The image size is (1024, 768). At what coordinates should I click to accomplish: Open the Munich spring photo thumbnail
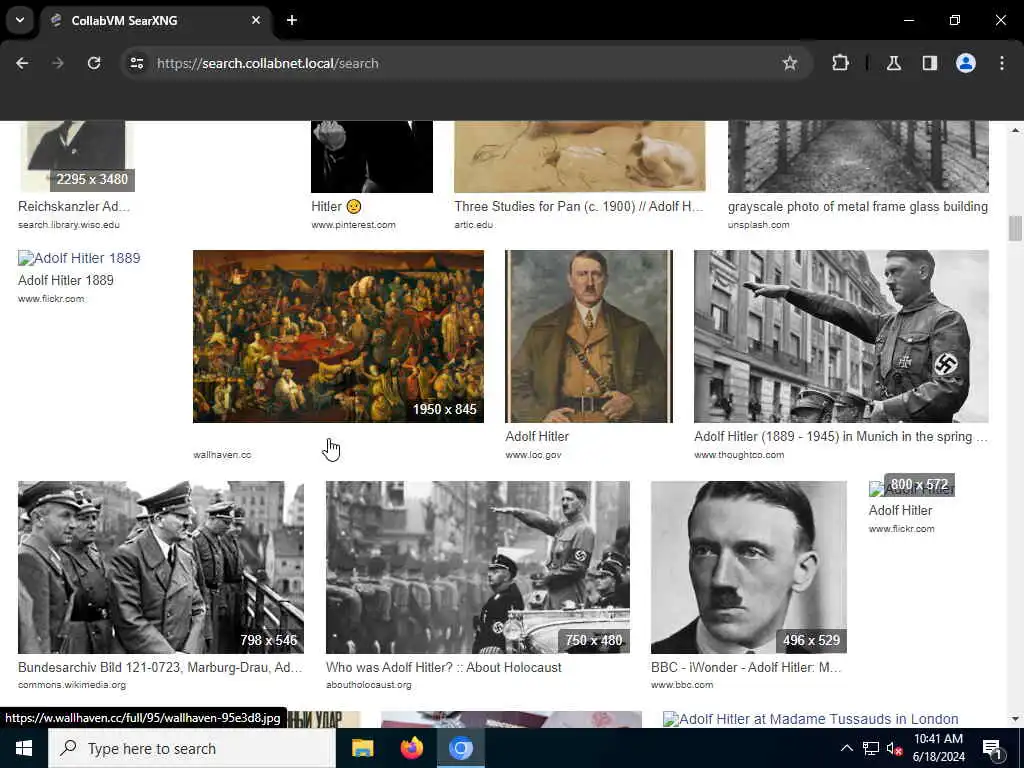841,336
